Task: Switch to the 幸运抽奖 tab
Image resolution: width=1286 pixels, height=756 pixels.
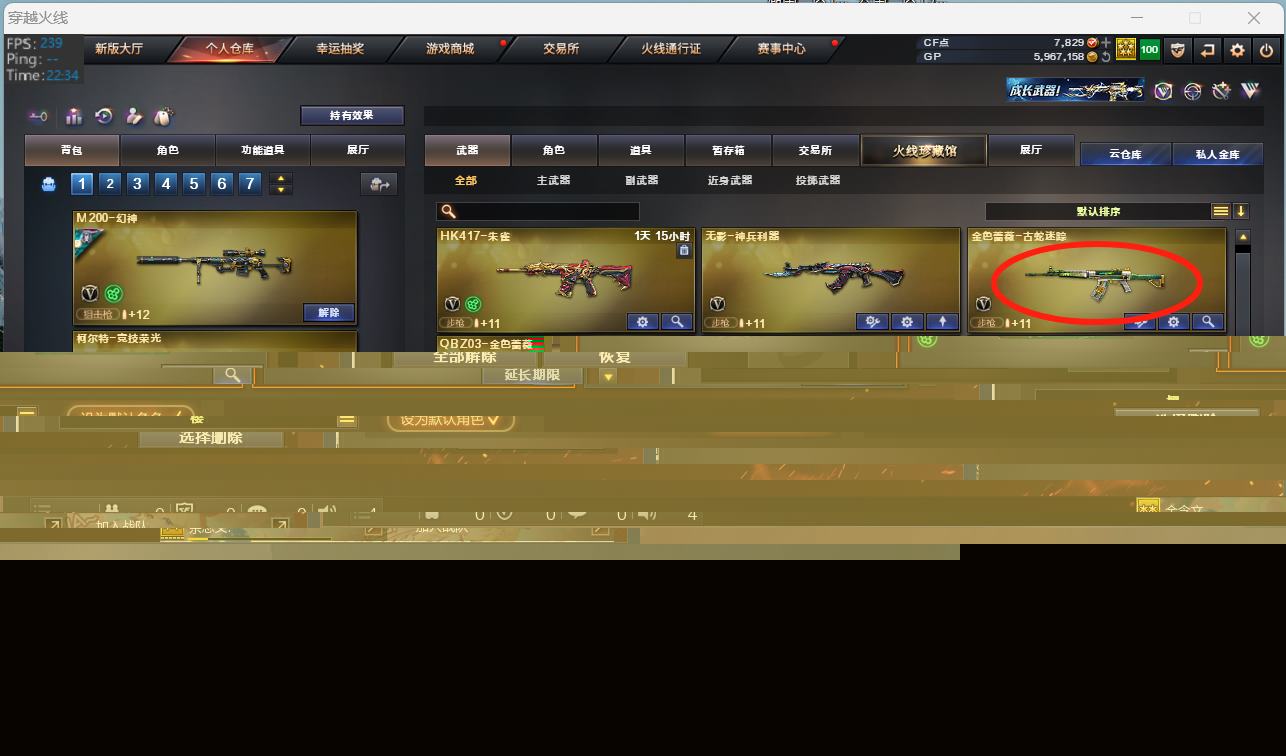Action: click(x=340, y=48)
